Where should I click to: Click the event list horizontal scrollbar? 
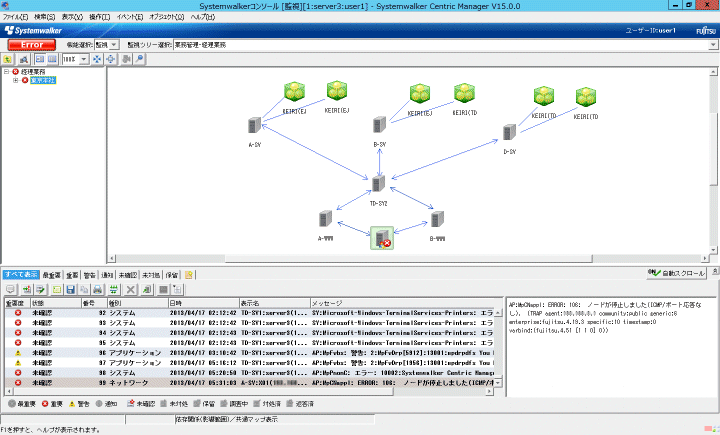pyautogui.click(x=203, y=391)
